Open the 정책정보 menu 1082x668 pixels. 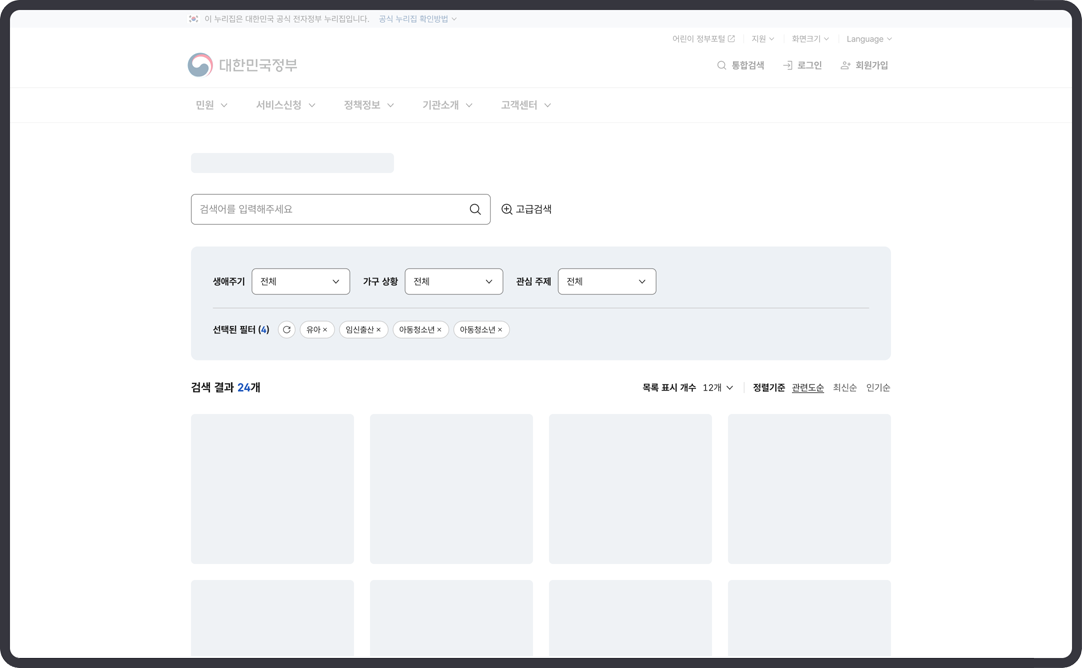[x=368, y=105]
